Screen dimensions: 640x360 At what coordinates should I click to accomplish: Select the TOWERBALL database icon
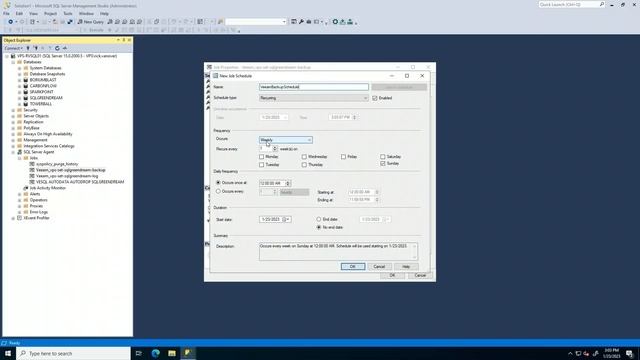26,104
